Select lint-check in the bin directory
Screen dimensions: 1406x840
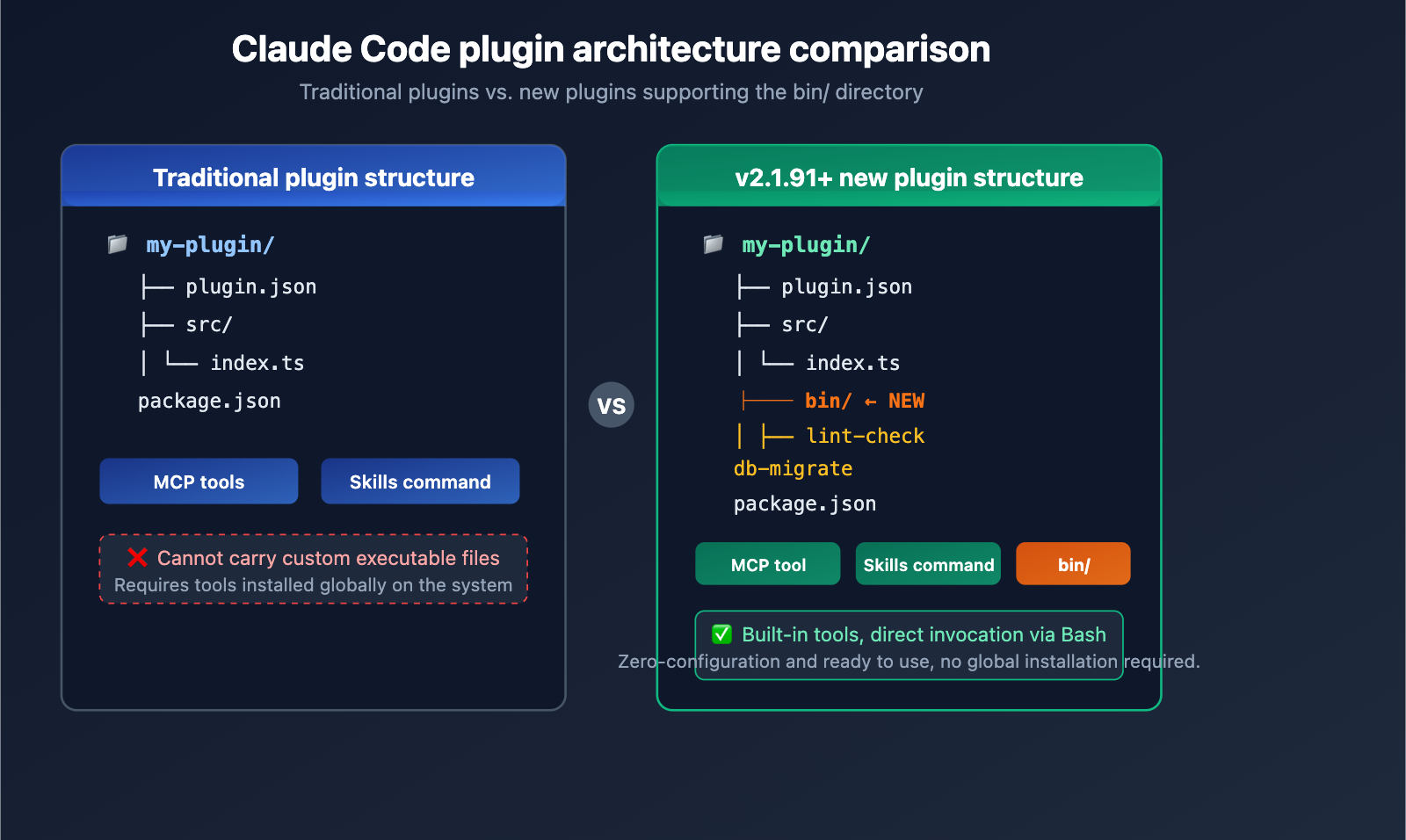865,436
